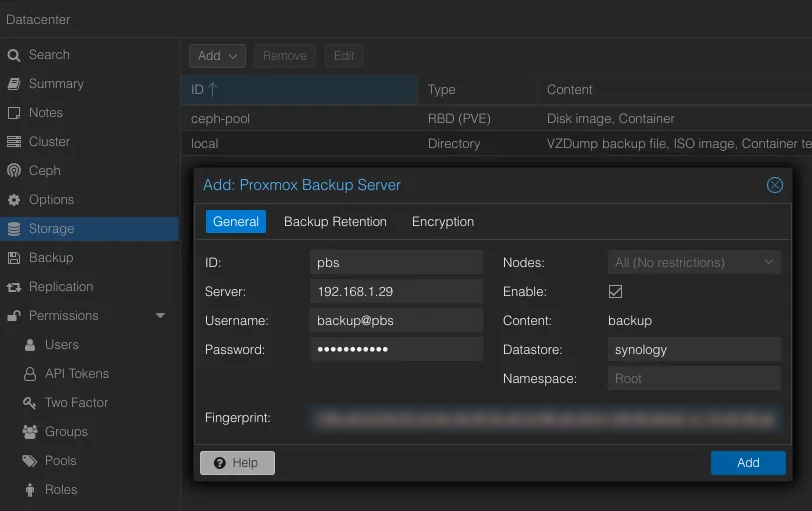812x511 pixels.
Task: Click the Roles figure icon
Action: [x=30, y=490]
